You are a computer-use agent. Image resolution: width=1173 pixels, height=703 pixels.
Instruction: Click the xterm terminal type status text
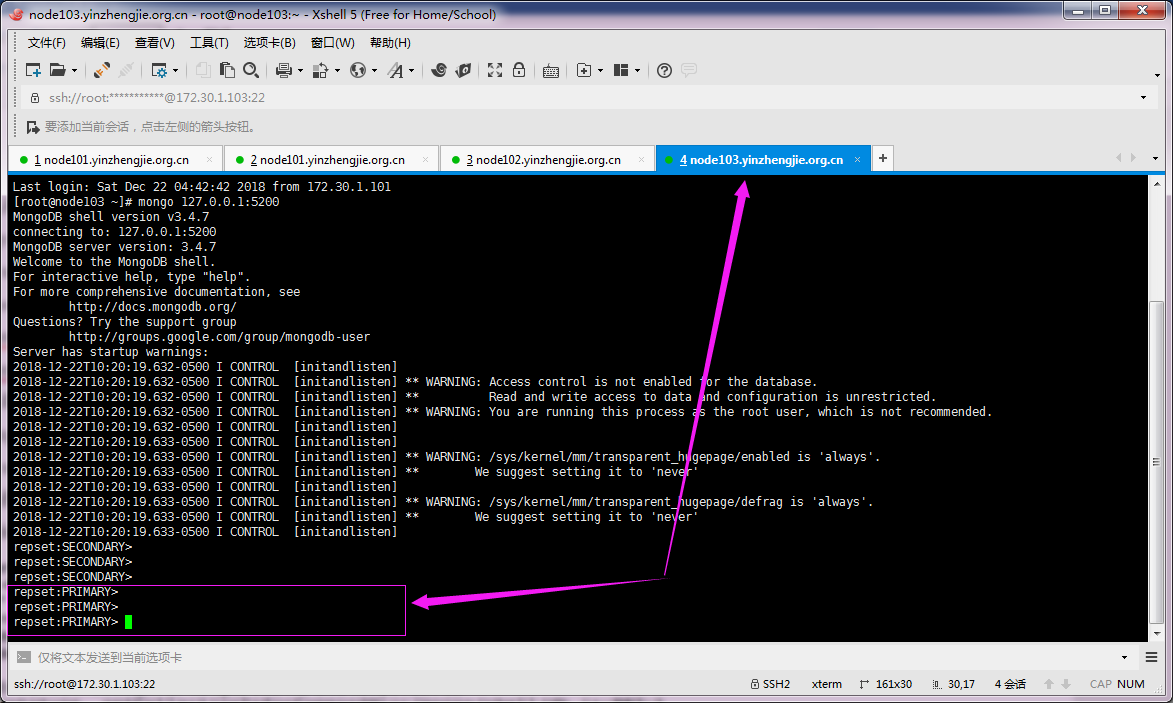[x=827, y=684]
